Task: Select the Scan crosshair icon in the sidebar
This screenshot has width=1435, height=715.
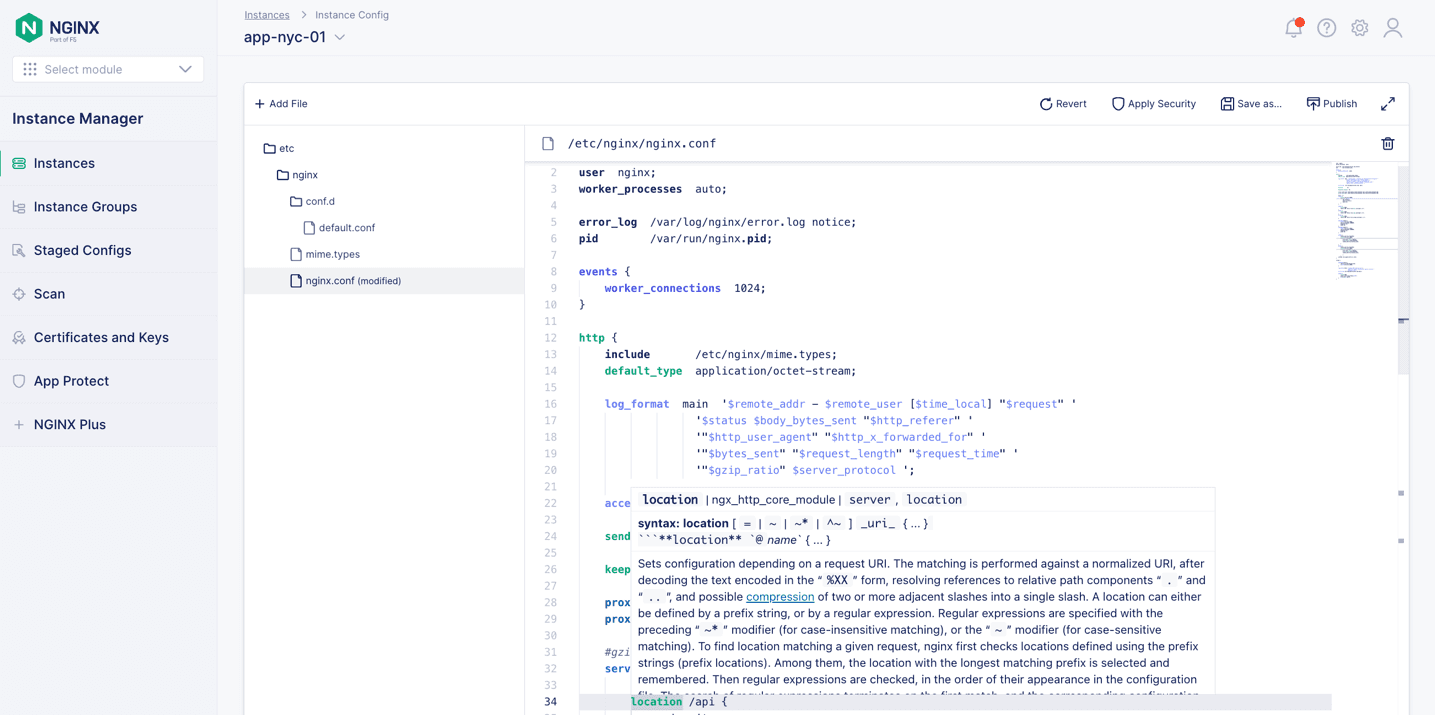Action: tap(16, 294)
